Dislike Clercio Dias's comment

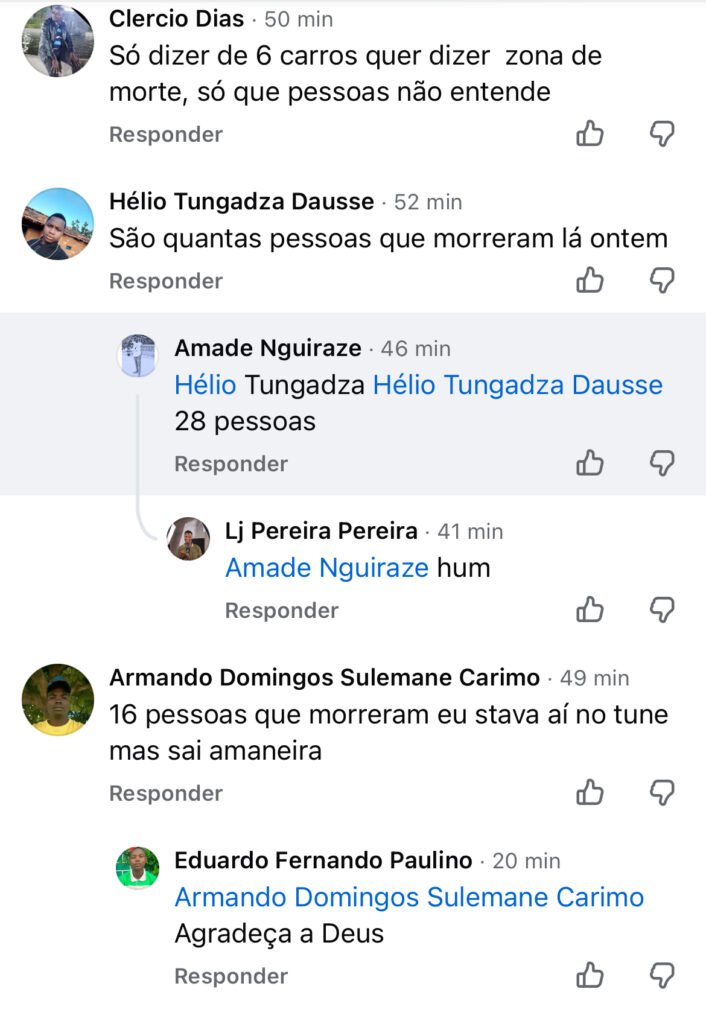click(x=662, y=134)
